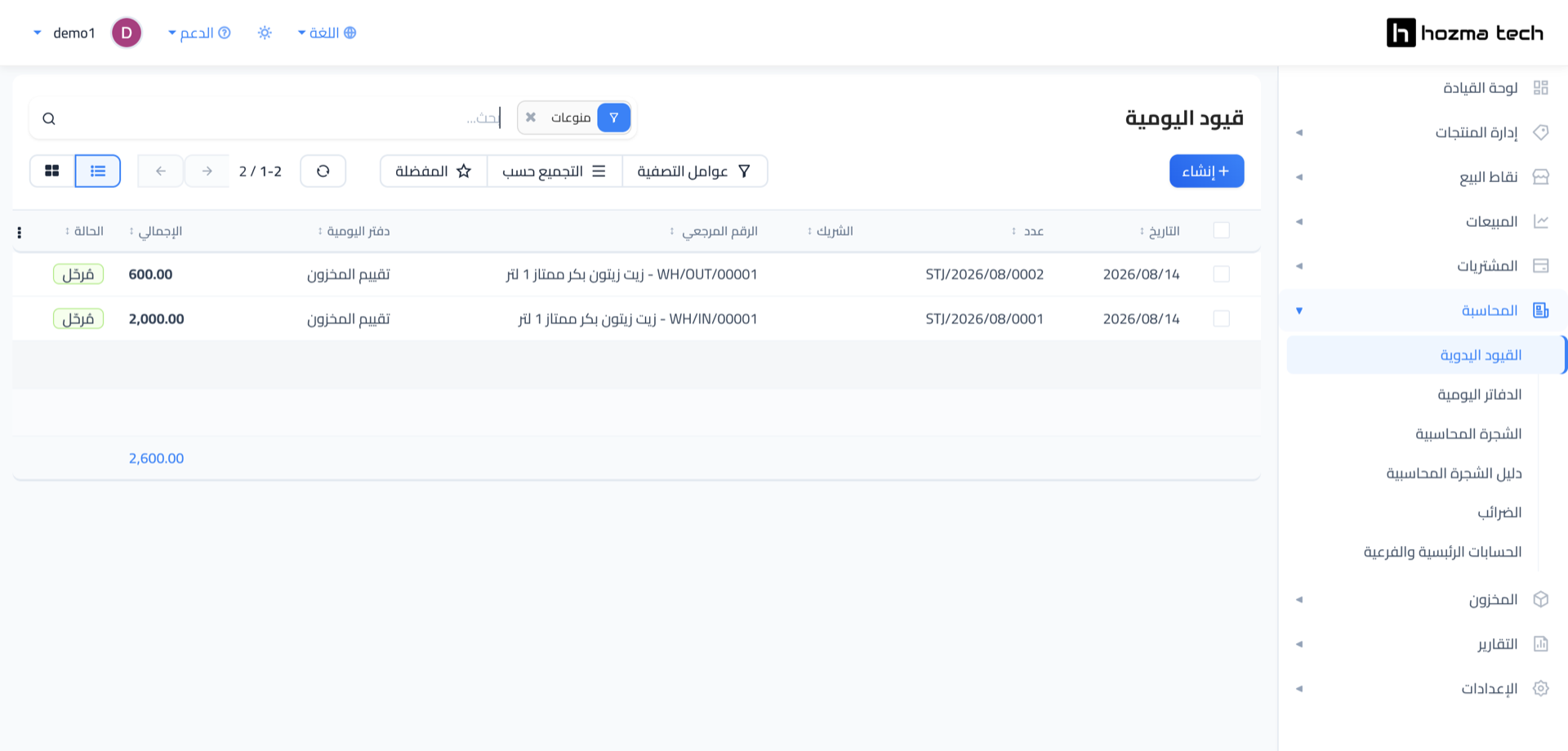Open الحسابات الرئيسية والفرعية menu item
The image size is (1568, 751).
point(1442,552)
